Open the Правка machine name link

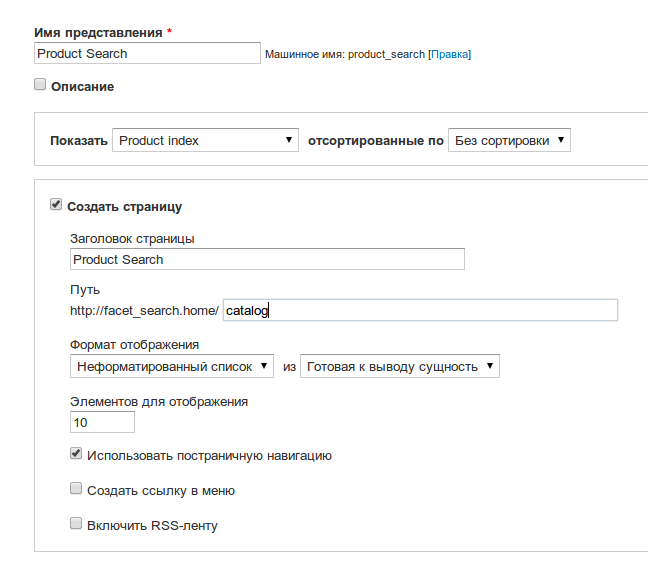(x=450, y=55)
